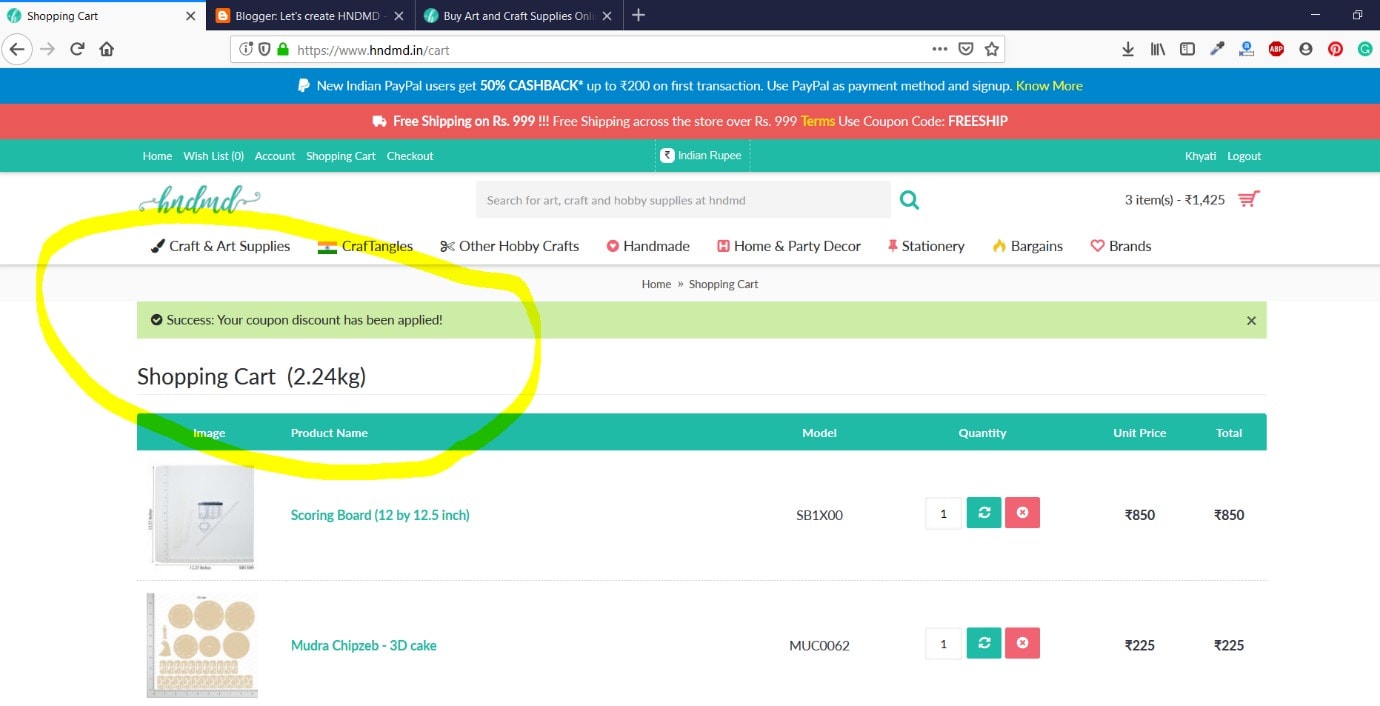Open the cart icon beside ₹1,425
Viewport: 1380px width, 706px height.
point(1247,199)
